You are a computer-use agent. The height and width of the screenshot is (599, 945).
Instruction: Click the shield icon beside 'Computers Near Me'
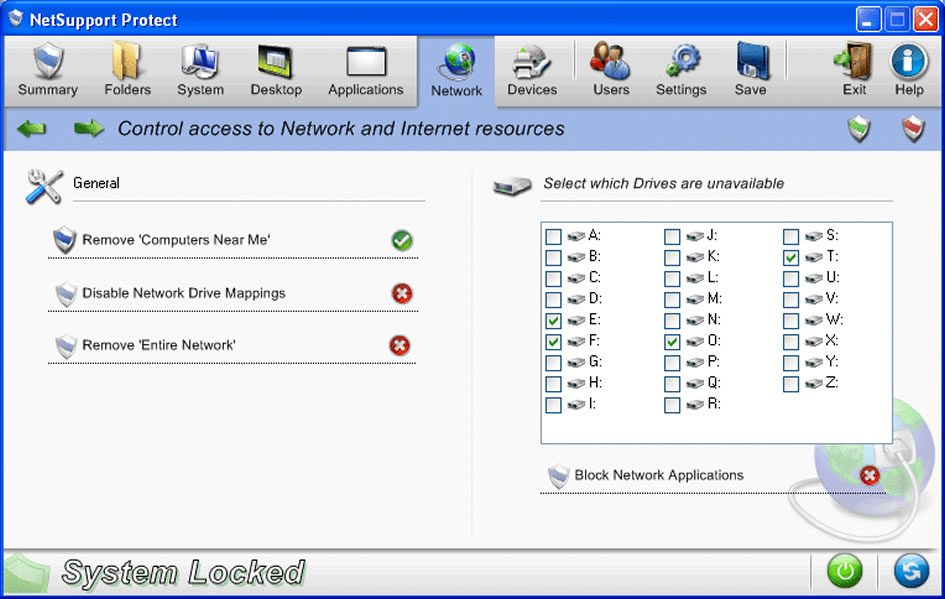click(64, 240)
